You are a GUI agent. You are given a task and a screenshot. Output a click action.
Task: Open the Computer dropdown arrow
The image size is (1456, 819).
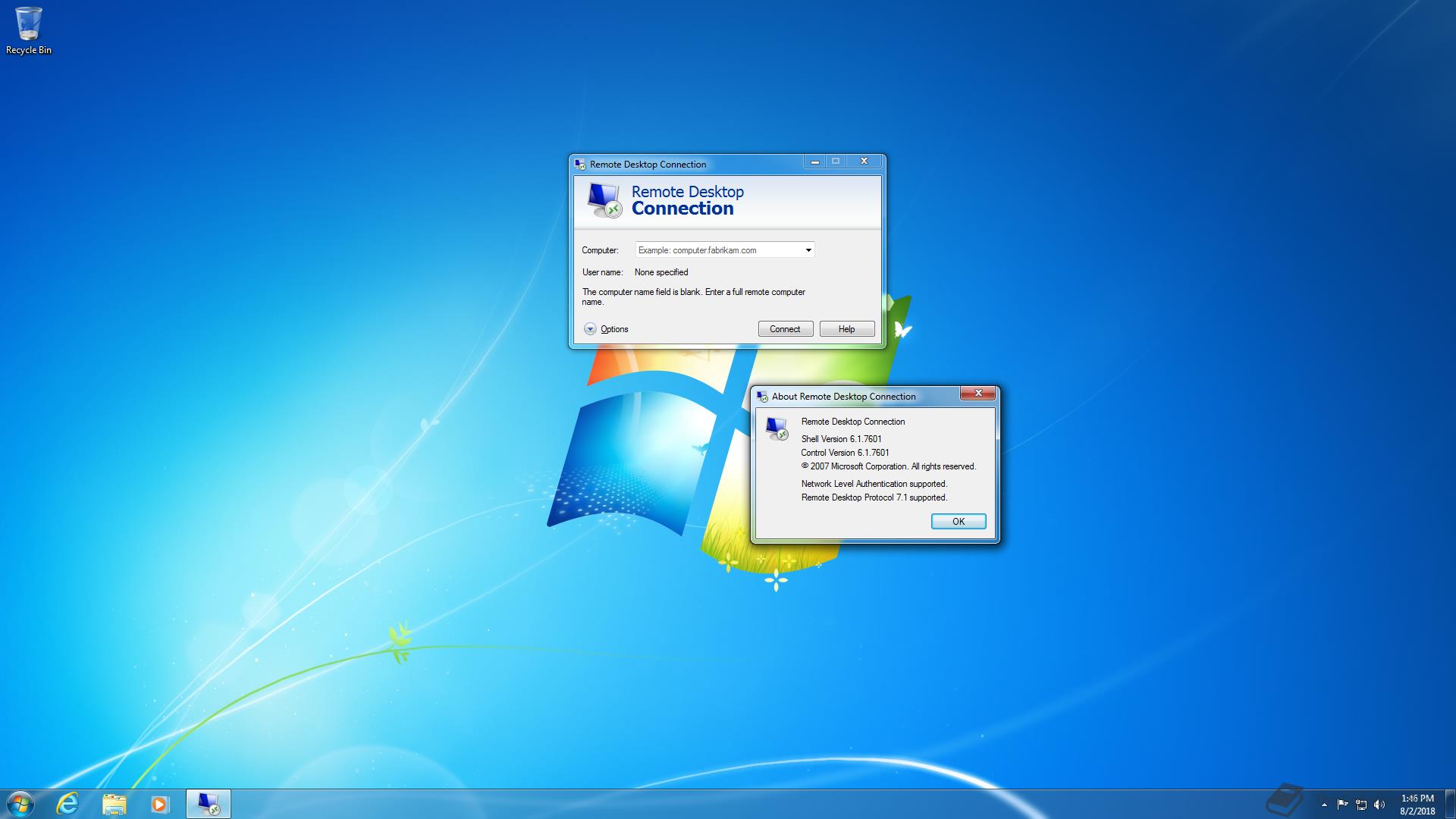pyautogui.click(x=808, y=249)
